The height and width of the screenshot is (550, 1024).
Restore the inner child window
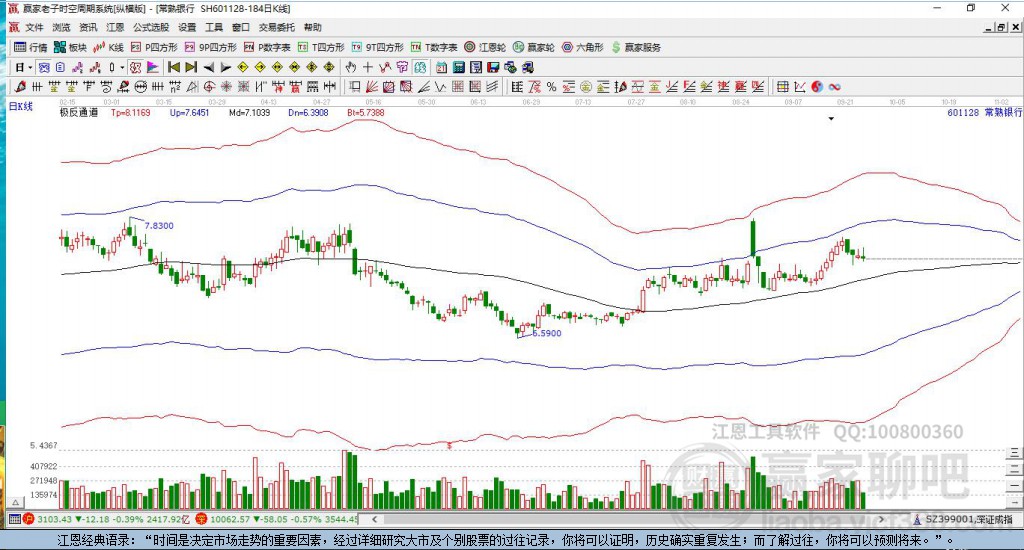[1002, 27]
